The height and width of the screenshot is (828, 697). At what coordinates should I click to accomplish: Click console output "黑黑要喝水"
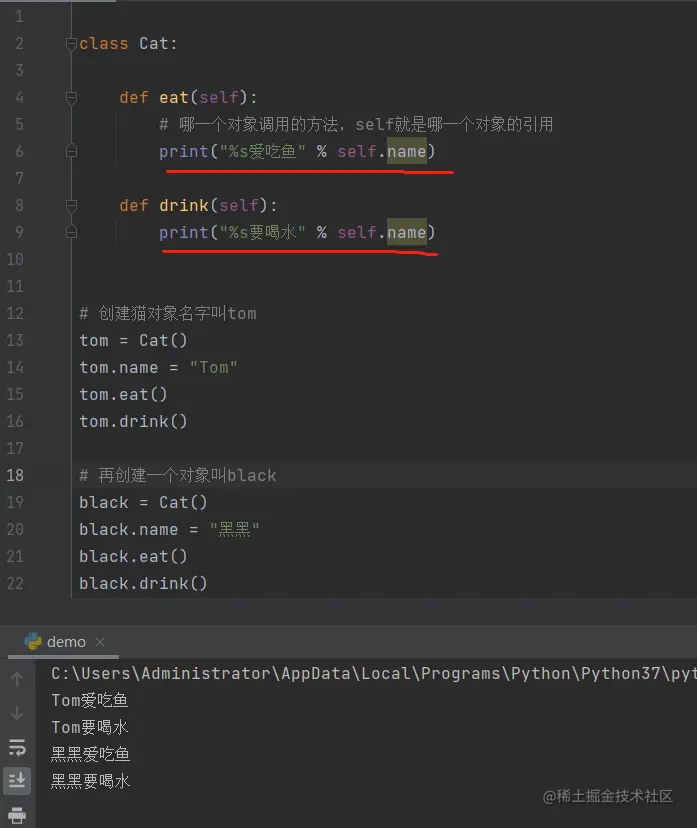[90, 782]
